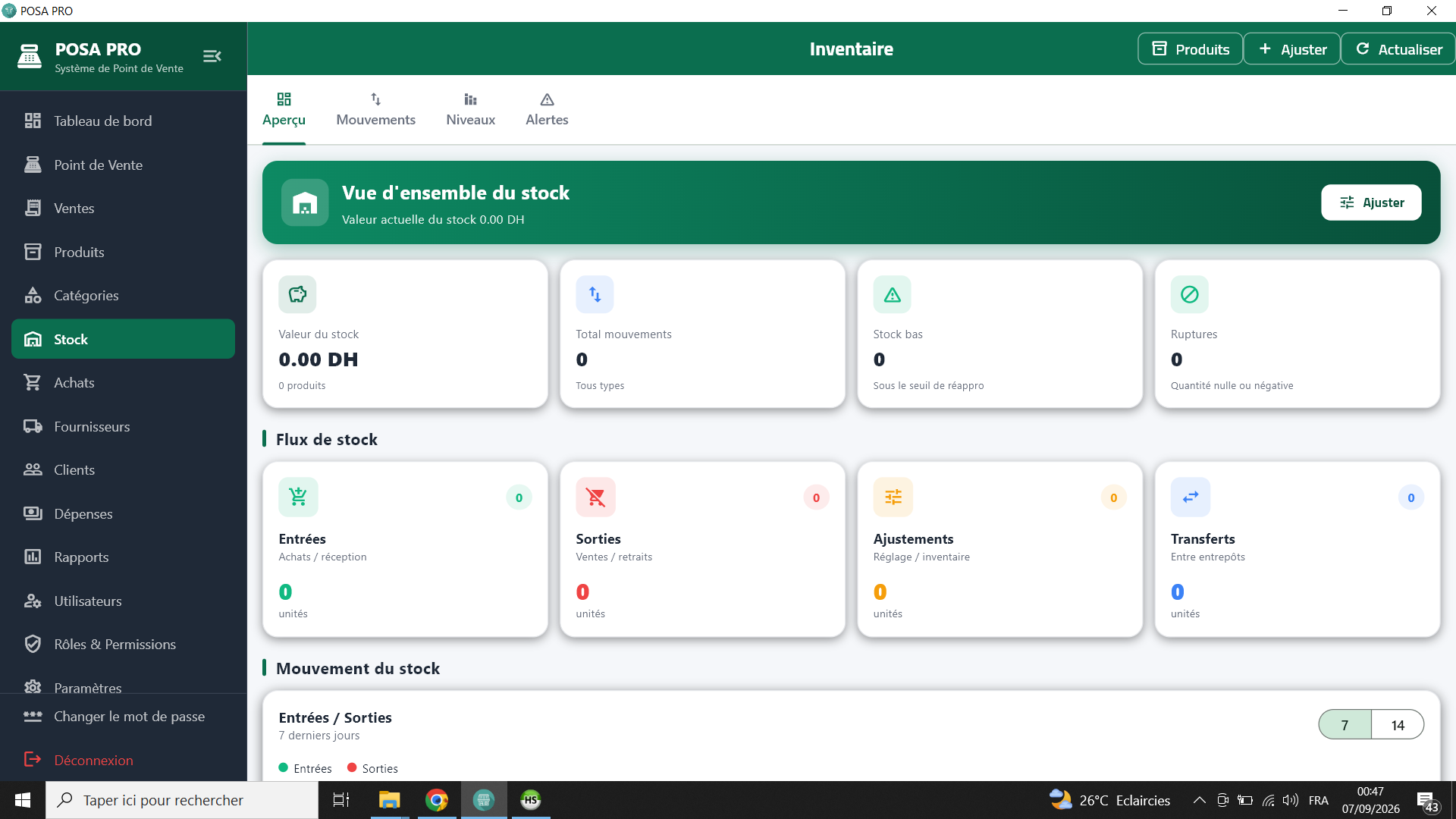Screen dimensions: 1456x819
Task: Navigate to Catégories
Action: (x=123, y=295)
